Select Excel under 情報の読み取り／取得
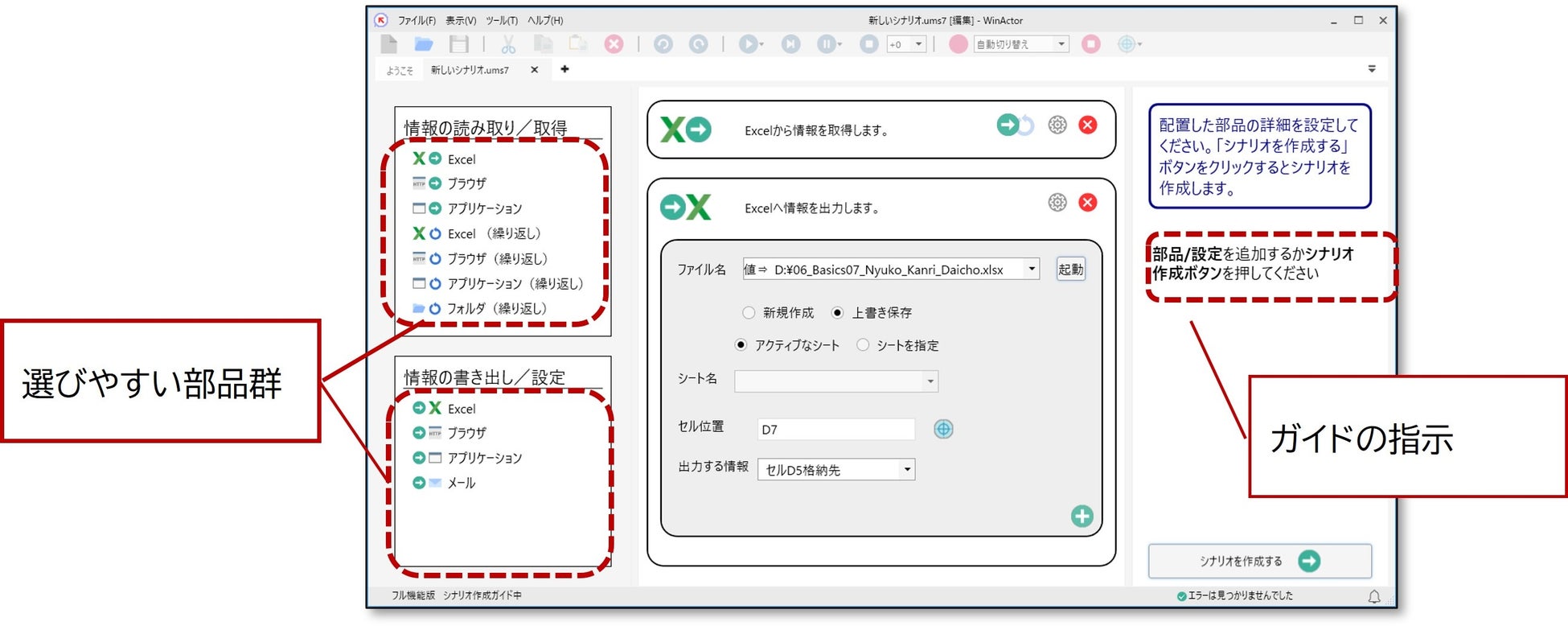 tap(444, 159)
